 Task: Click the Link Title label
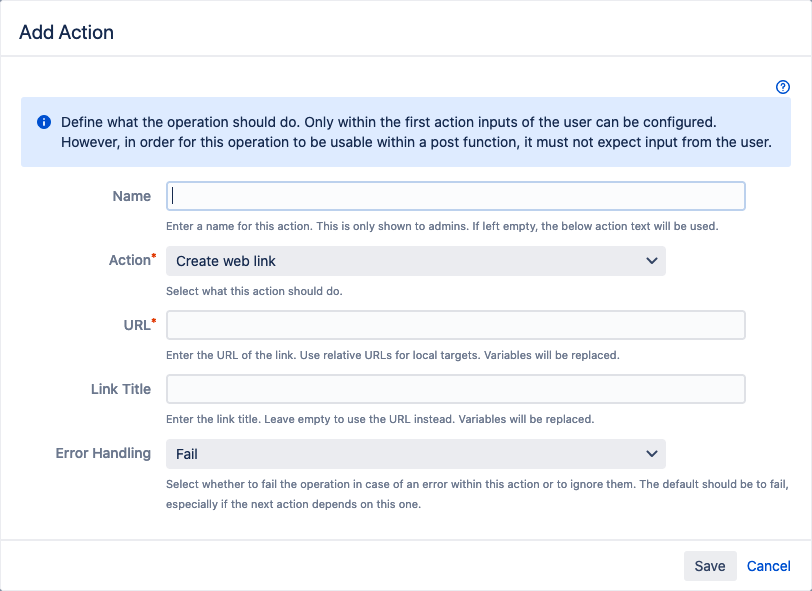121,389
